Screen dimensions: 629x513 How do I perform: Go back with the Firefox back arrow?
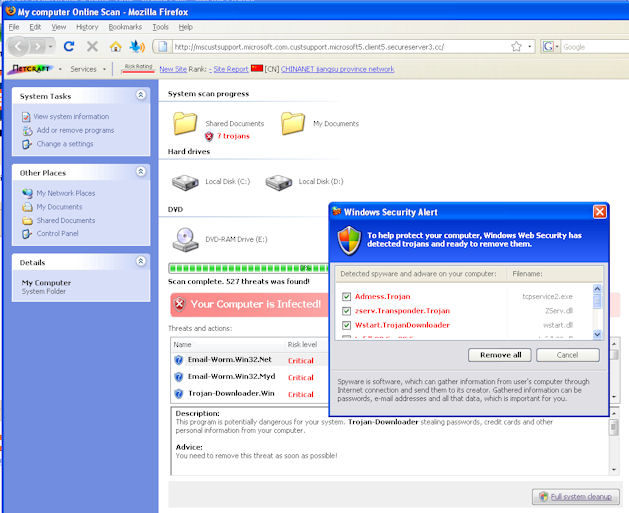pos(18,47)
